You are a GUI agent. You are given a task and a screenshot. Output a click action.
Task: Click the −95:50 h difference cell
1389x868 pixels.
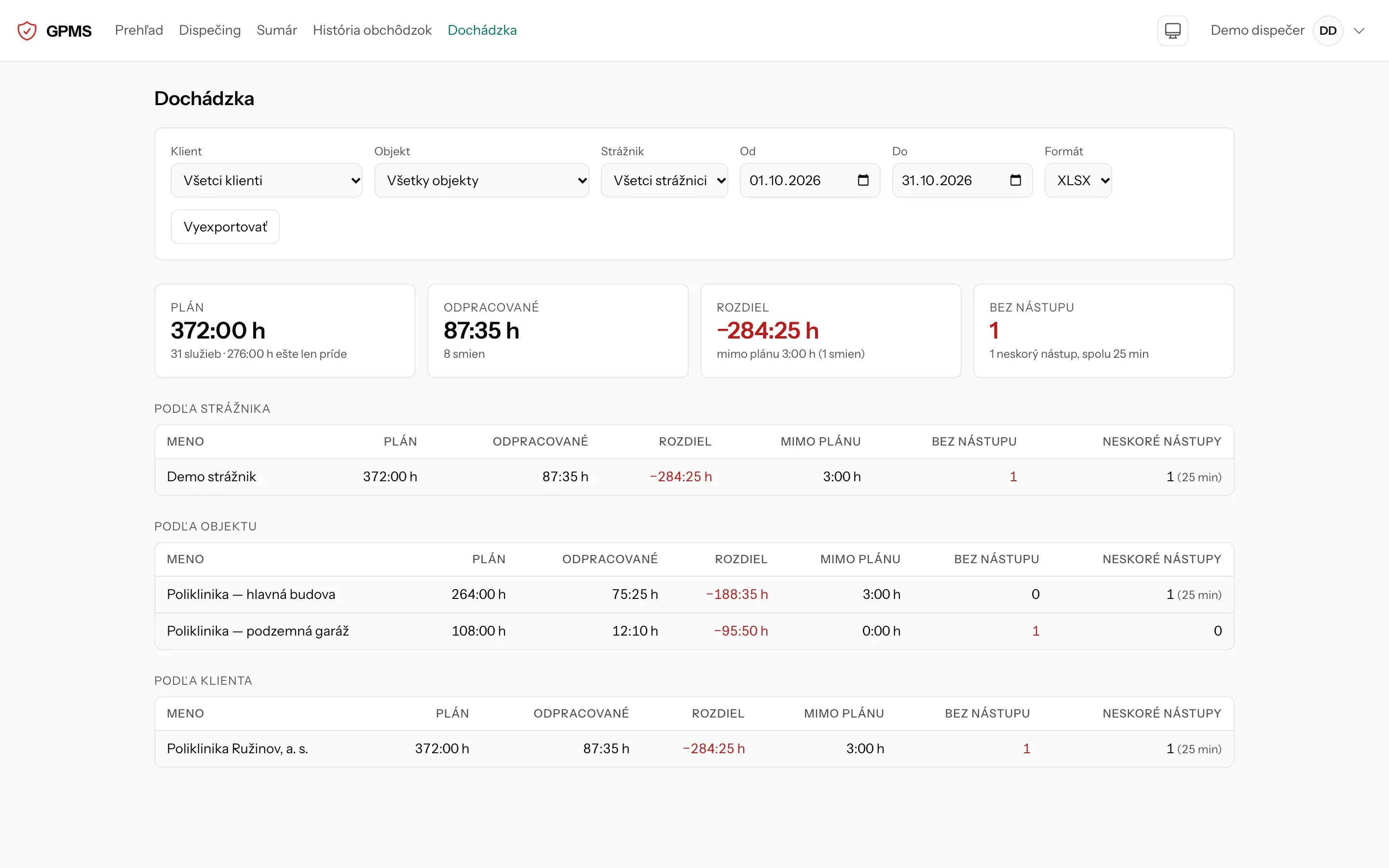[741, 631]
